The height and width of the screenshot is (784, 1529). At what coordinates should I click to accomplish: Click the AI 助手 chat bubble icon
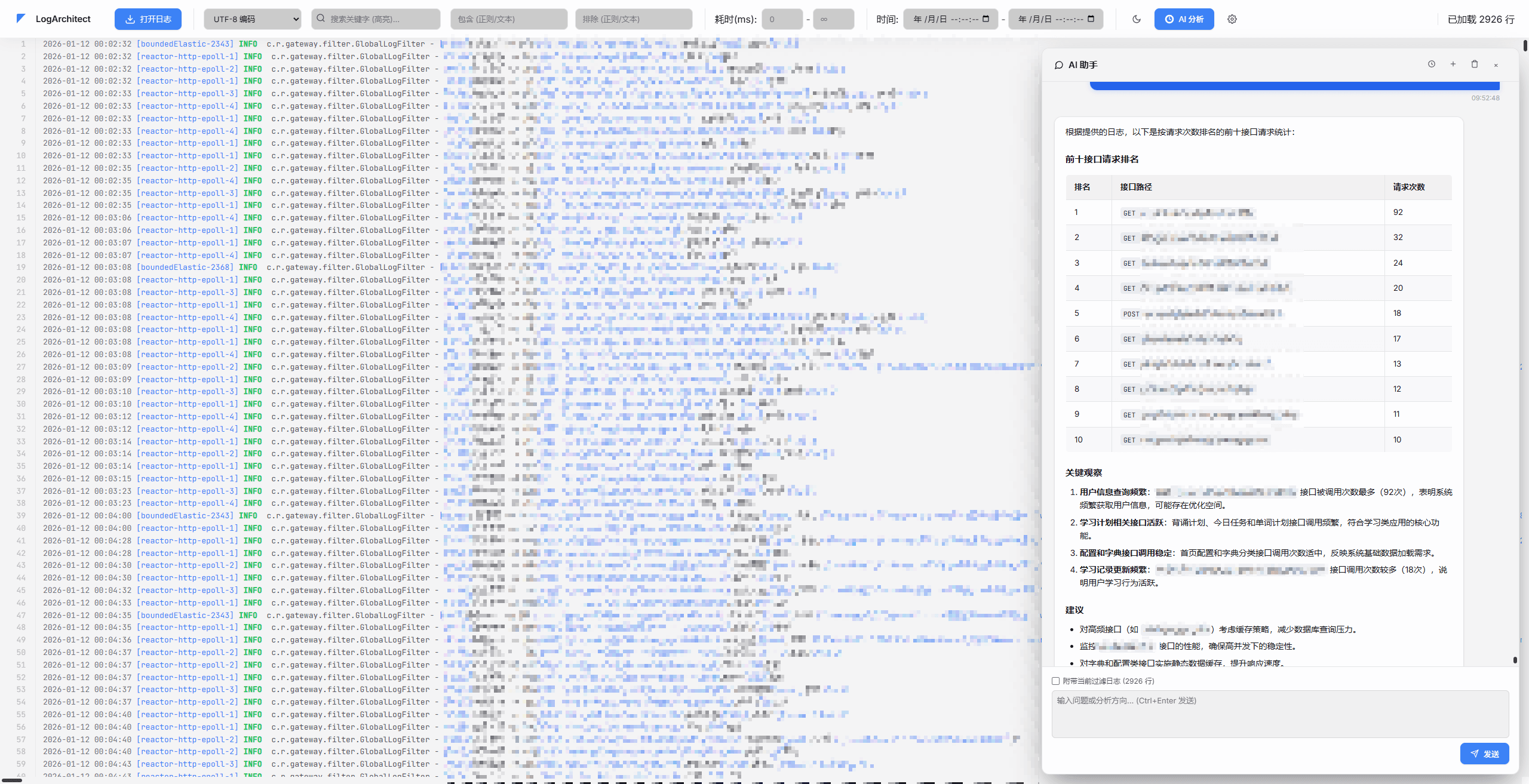1059,65
